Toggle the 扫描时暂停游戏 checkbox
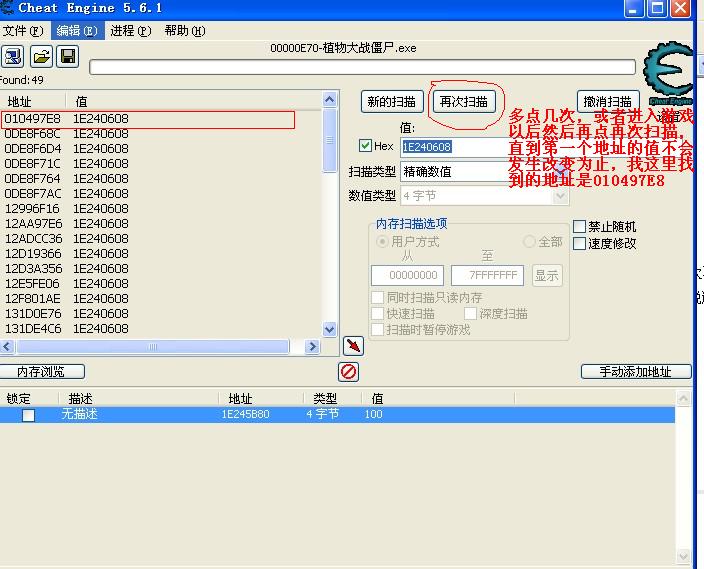Viewport: 704px width, 569px height. pyautogui.click(x=378, y=330)
